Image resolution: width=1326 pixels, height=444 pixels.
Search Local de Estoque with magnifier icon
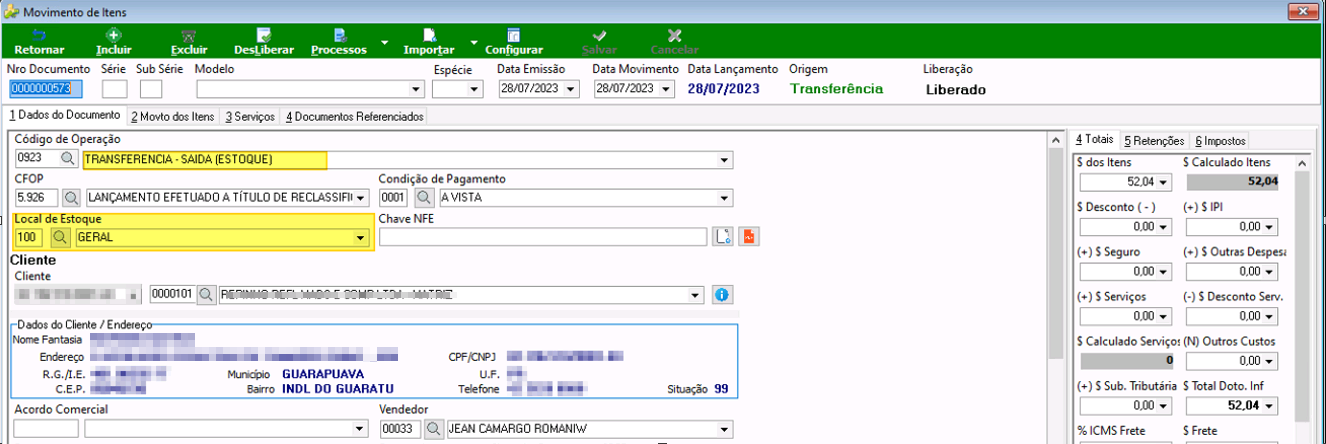(60, 237)
